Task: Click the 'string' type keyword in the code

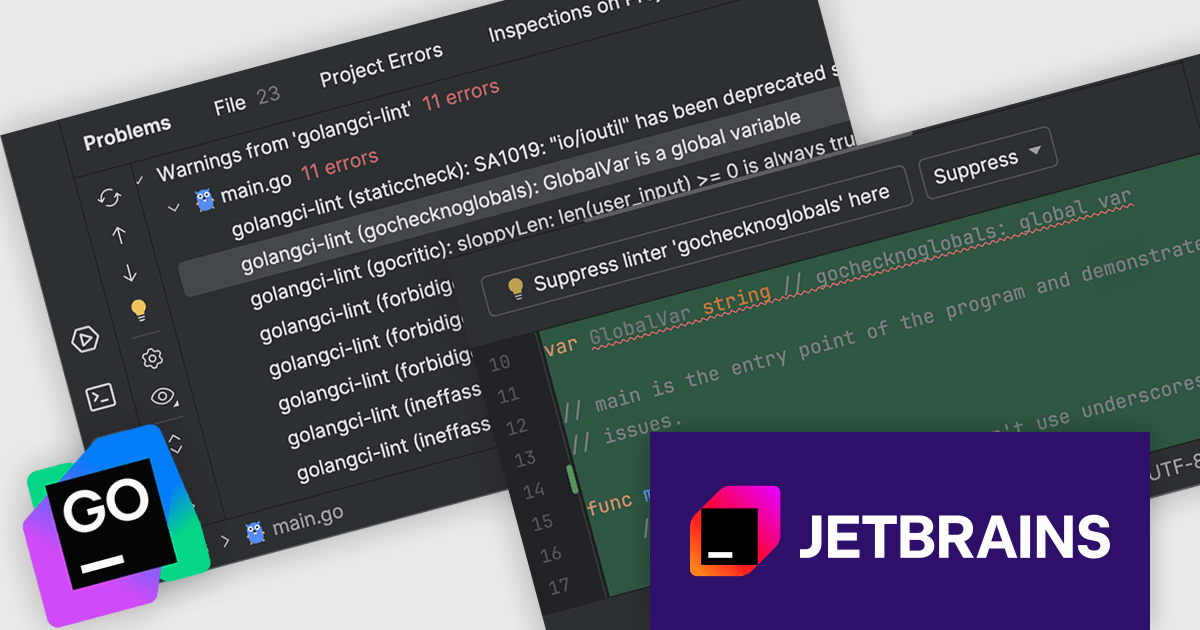Action: (x=736, y=299)
